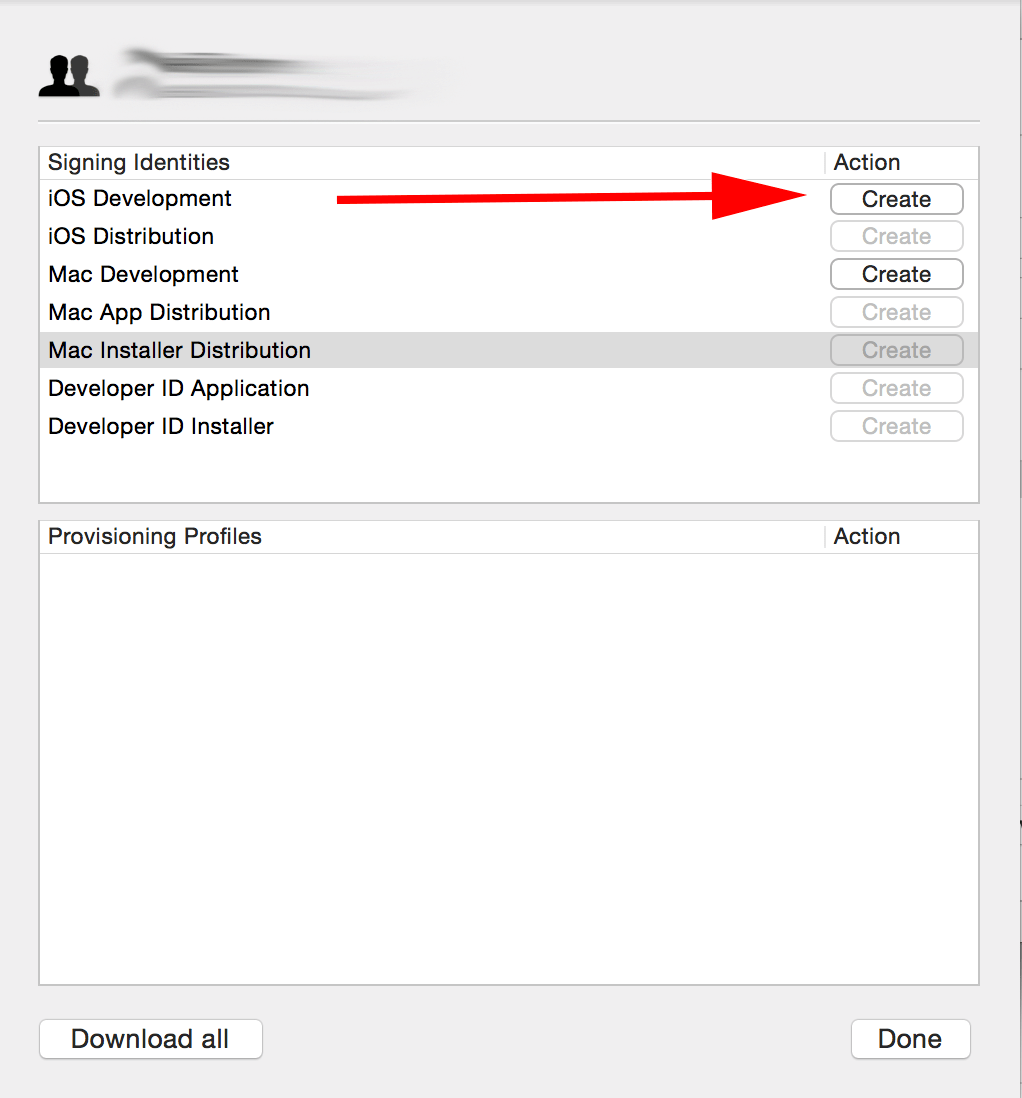Click Create for Developer ID Application
Viewport: 1022px width, 1098px height.
coord(896,388)
